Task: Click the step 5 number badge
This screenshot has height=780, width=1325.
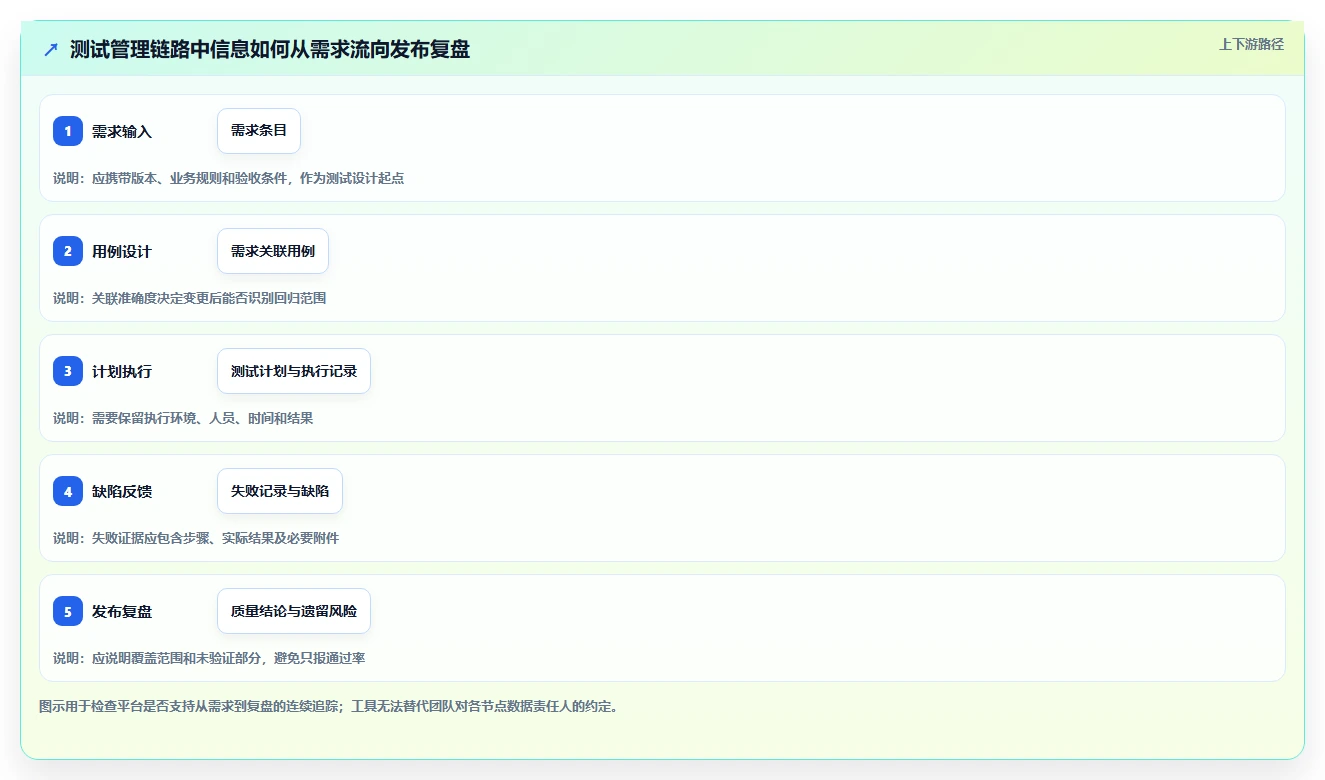Action: [68, 611]
